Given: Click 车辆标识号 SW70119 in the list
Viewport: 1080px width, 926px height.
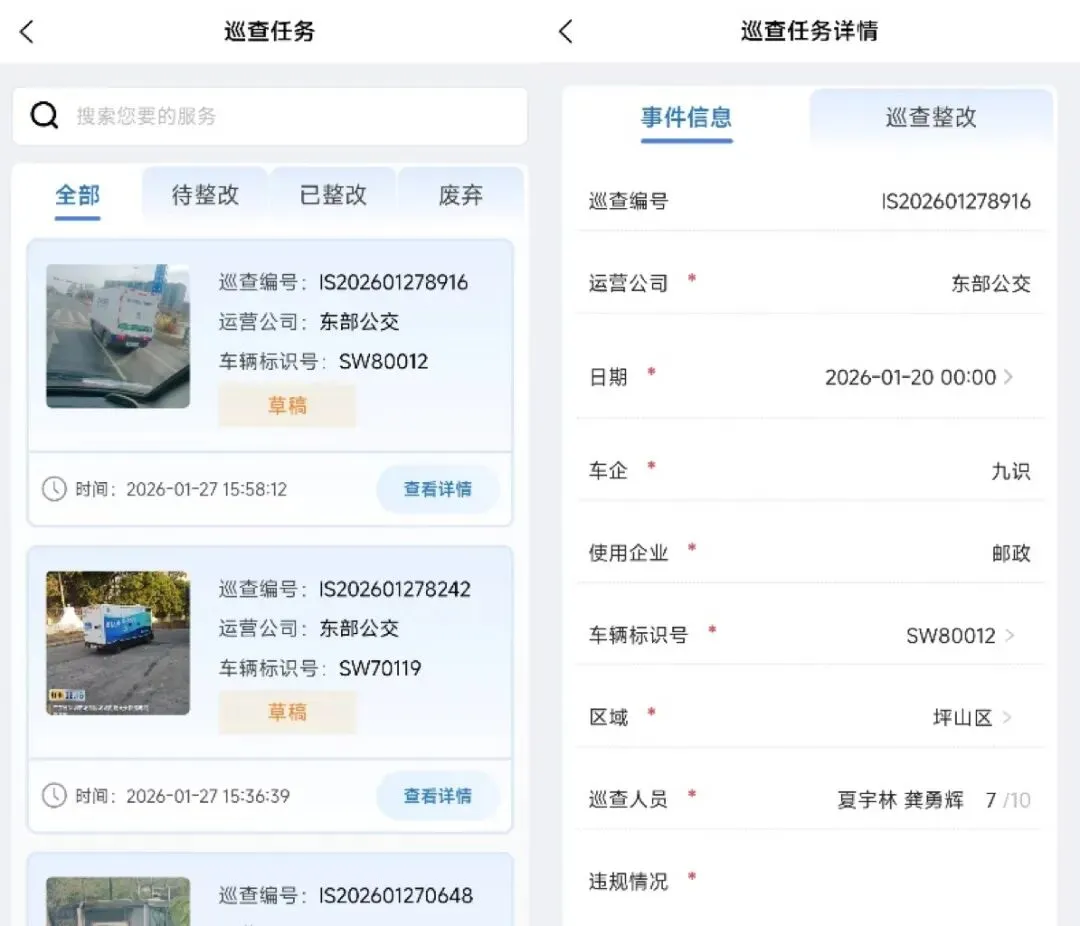Looking at the screenshot, I should pyautogui.click(x=320, y=668).
